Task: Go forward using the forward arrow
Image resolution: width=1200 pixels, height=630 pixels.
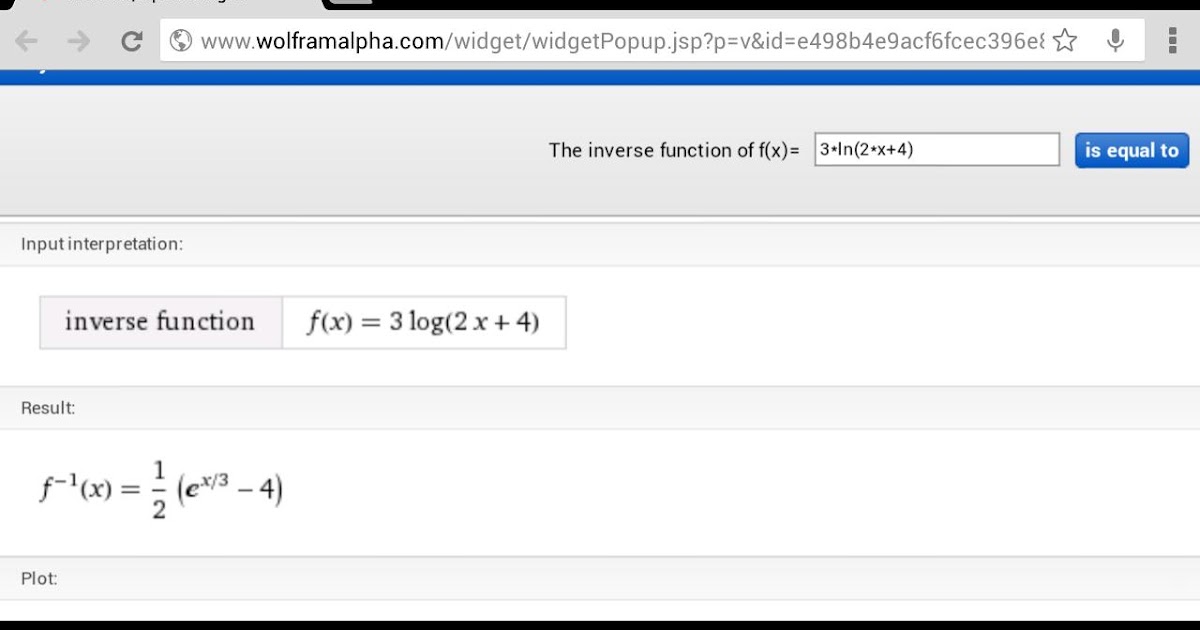Action: coord(77,40)
